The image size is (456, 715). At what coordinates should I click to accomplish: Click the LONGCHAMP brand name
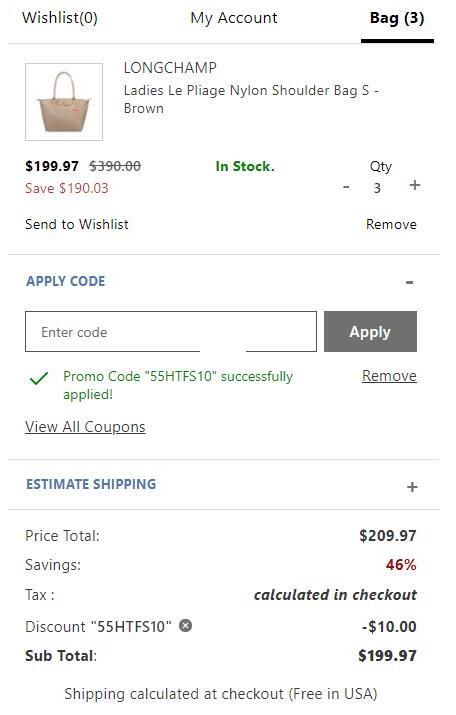click(x=170, y=68)
